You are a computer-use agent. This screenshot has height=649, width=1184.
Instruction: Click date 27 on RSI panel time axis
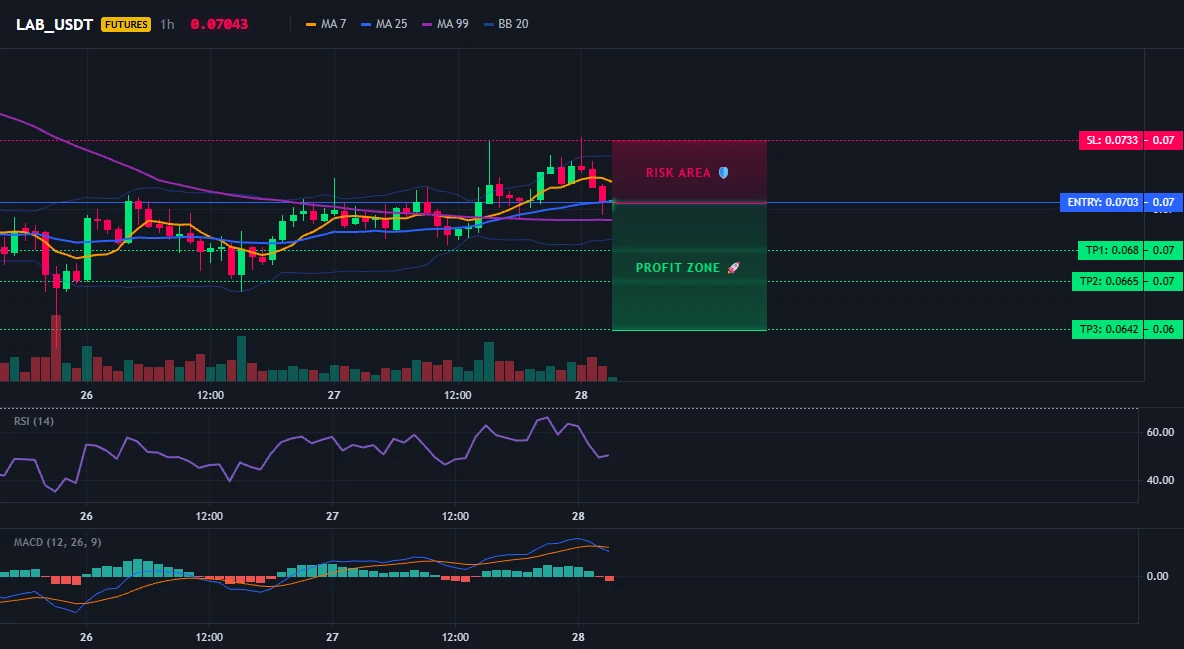tap(332, 516)
